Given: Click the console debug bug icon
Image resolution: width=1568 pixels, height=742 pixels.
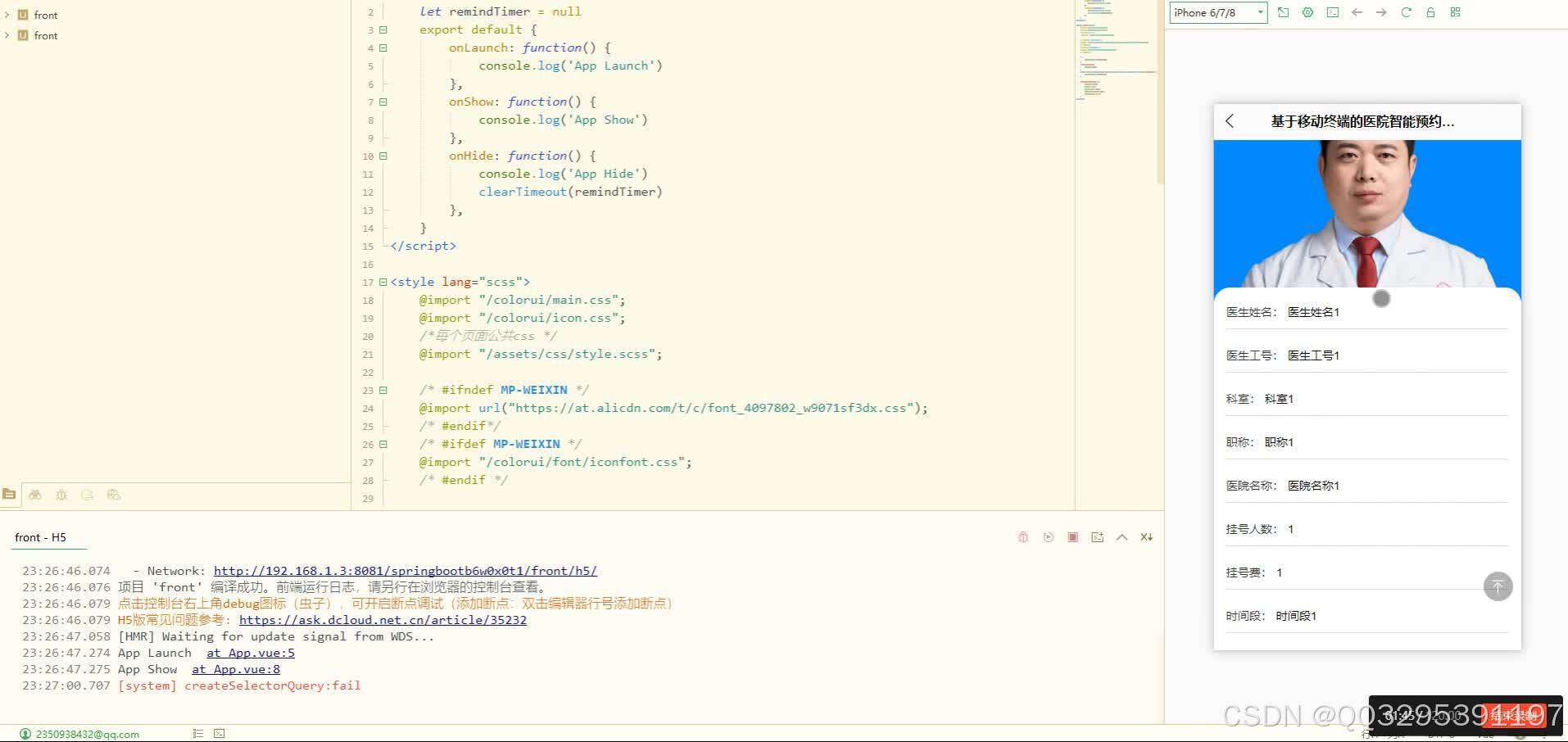Looking at the screenshot, I should click(1023, 537).
